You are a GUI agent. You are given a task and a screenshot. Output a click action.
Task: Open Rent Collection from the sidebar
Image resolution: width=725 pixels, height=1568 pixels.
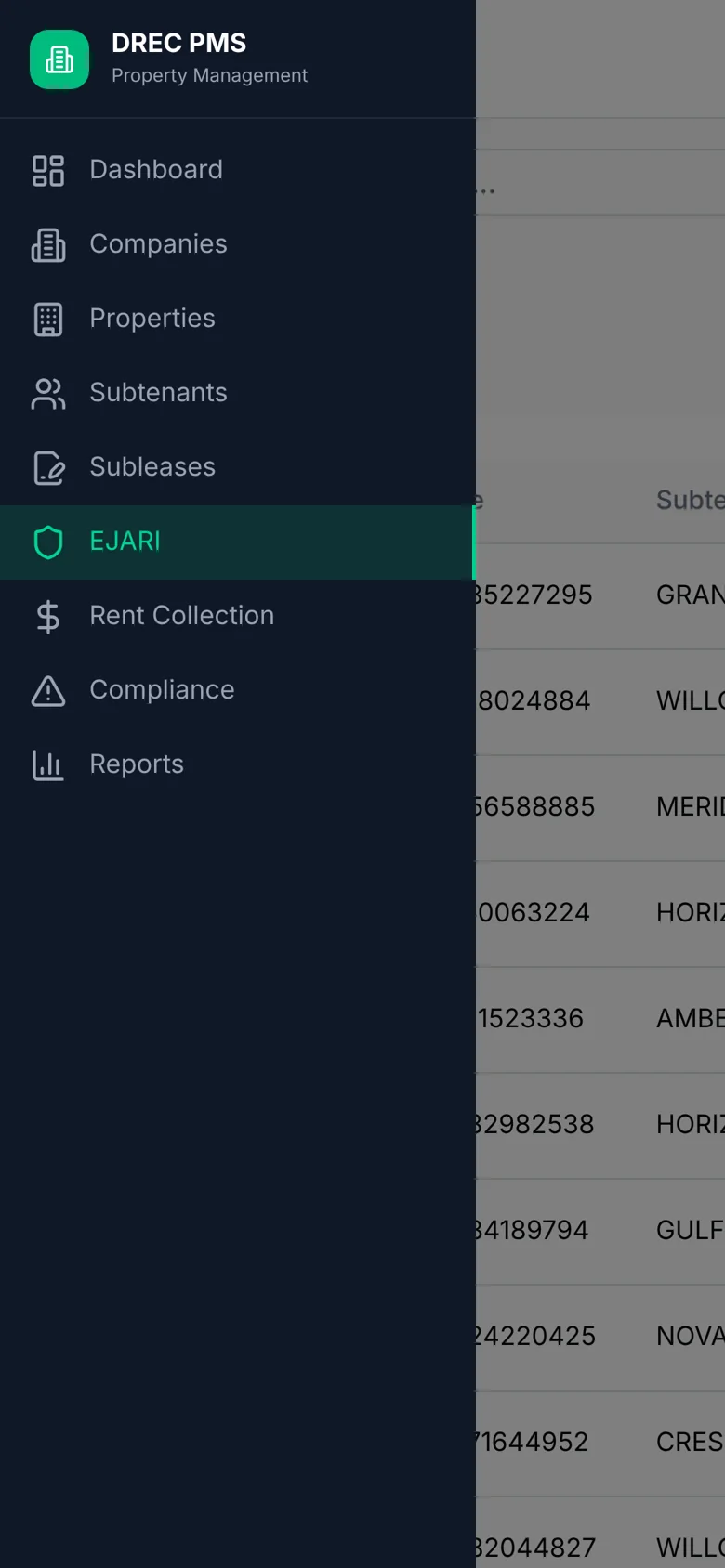[x=238, y=617]
